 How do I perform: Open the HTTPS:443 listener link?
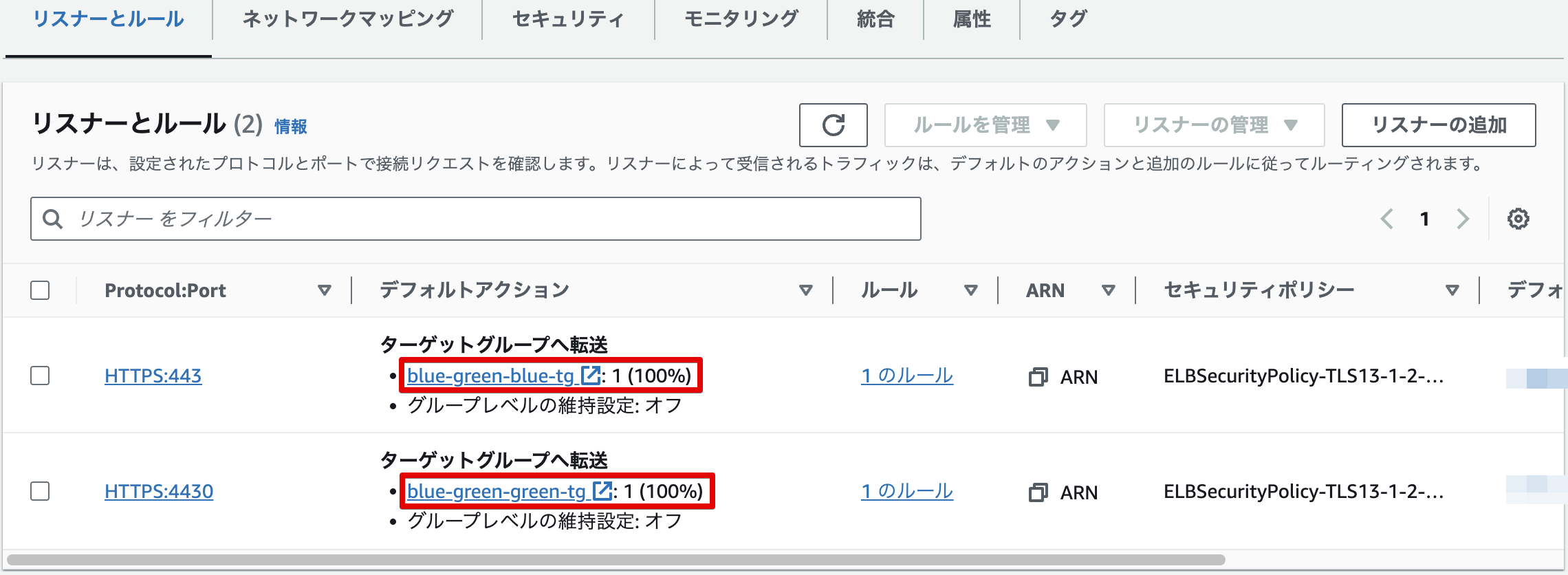click(153, 376)
